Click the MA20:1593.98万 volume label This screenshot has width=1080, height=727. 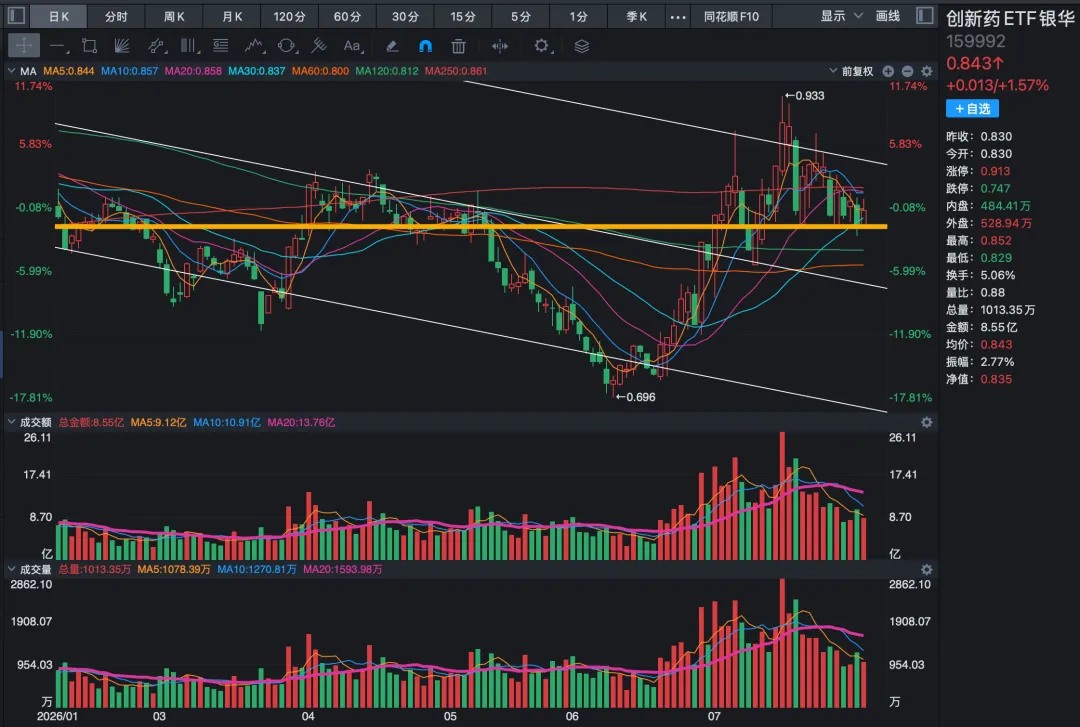coord(342,569)
